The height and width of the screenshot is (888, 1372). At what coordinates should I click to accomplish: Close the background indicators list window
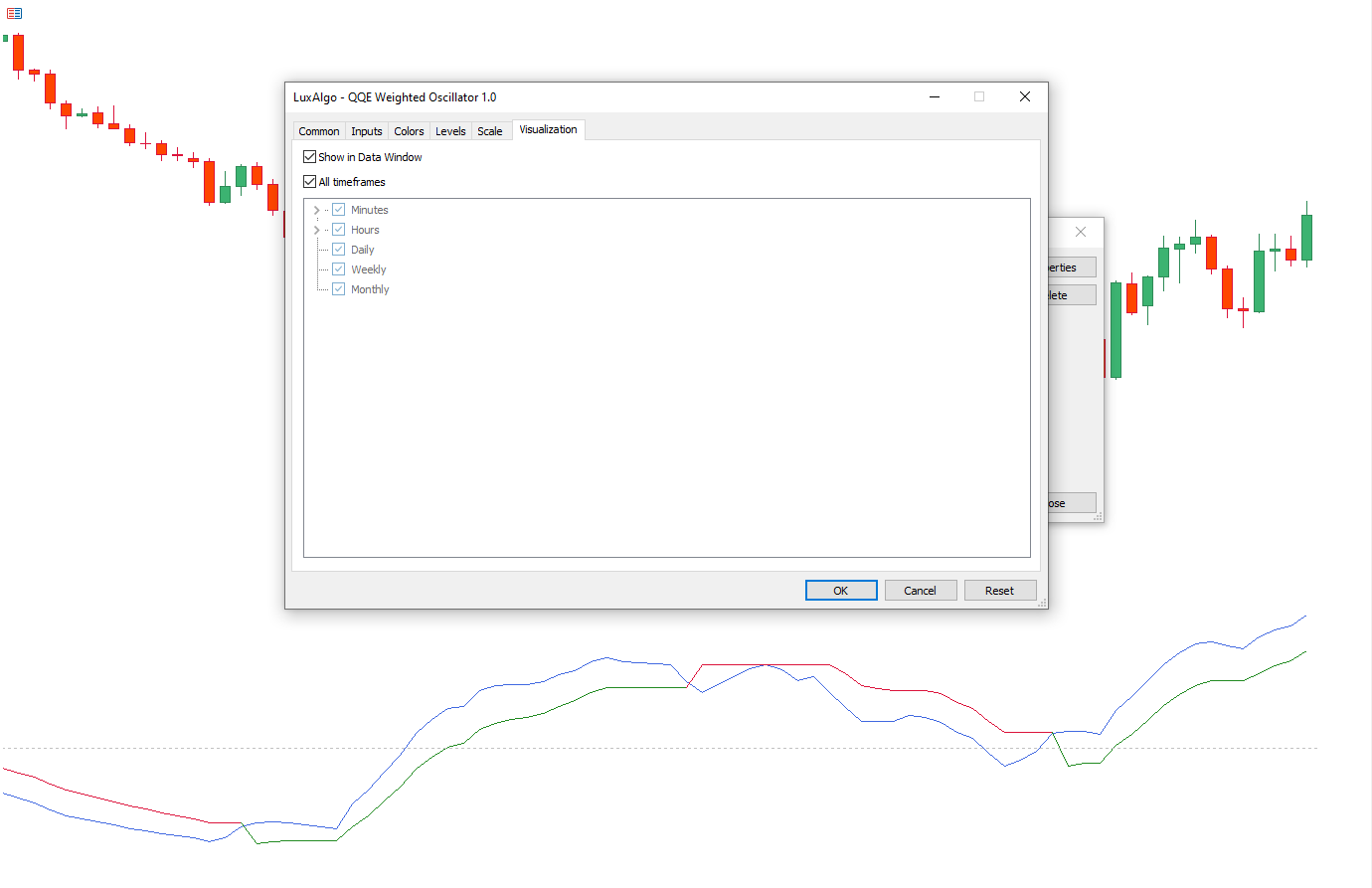(1080, 232)
